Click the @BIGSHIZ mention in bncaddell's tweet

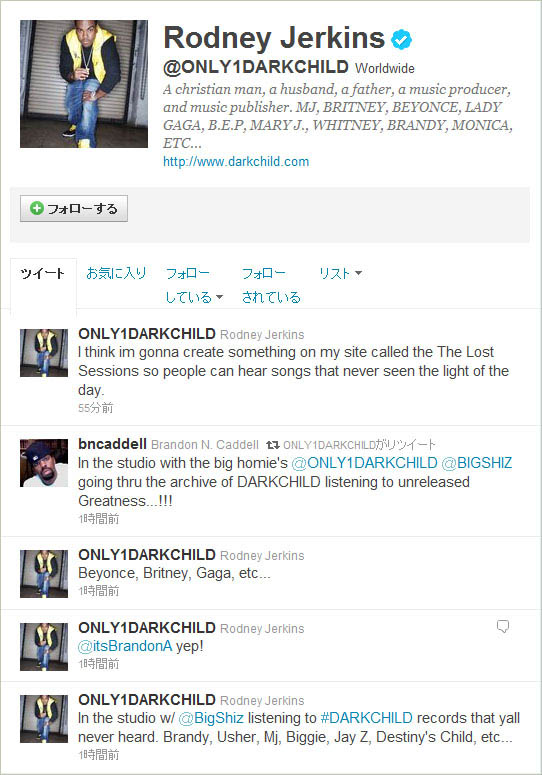click(477, 463)
